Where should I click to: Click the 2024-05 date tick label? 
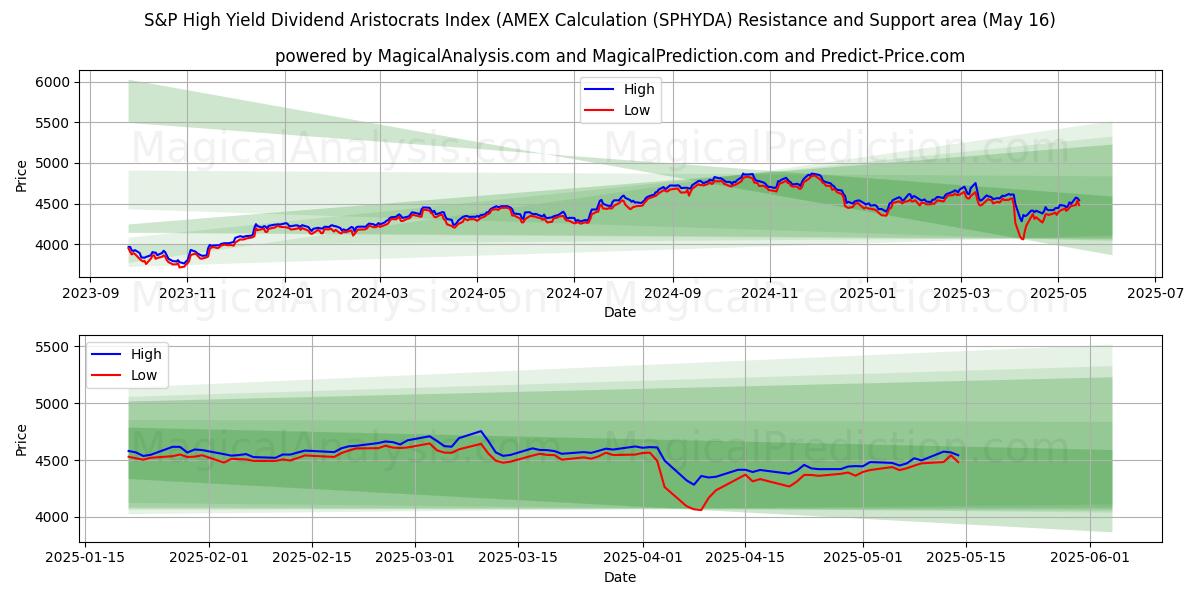coord(476,294)
